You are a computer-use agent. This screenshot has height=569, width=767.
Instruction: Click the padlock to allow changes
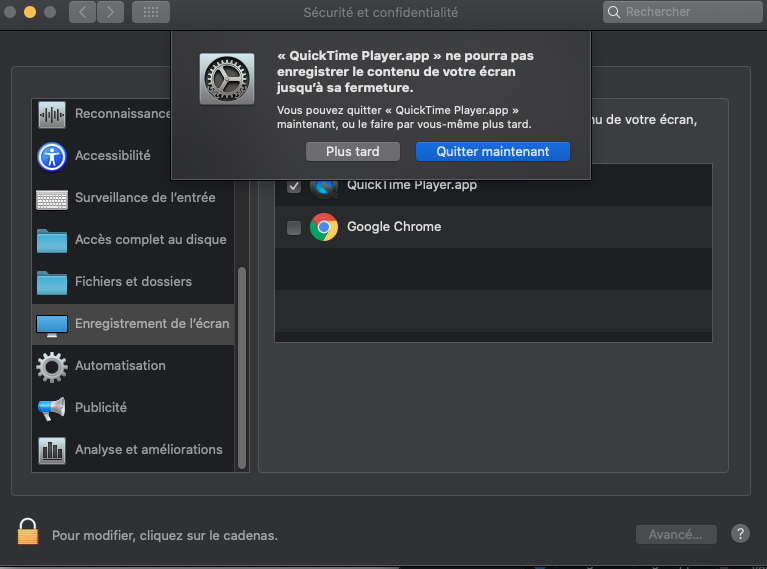[x=27, y=531]
